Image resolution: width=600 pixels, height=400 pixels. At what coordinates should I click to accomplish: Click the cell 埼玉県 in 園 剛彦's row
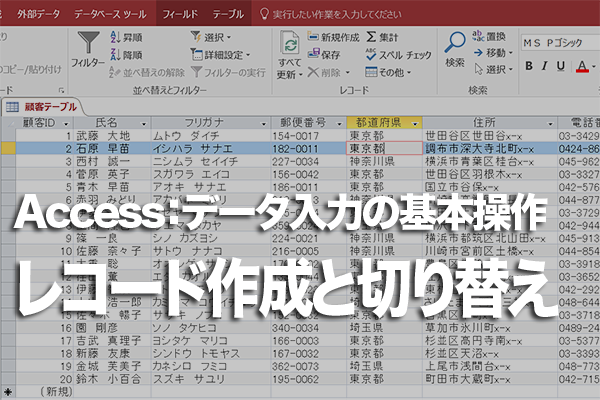point(384,328)
